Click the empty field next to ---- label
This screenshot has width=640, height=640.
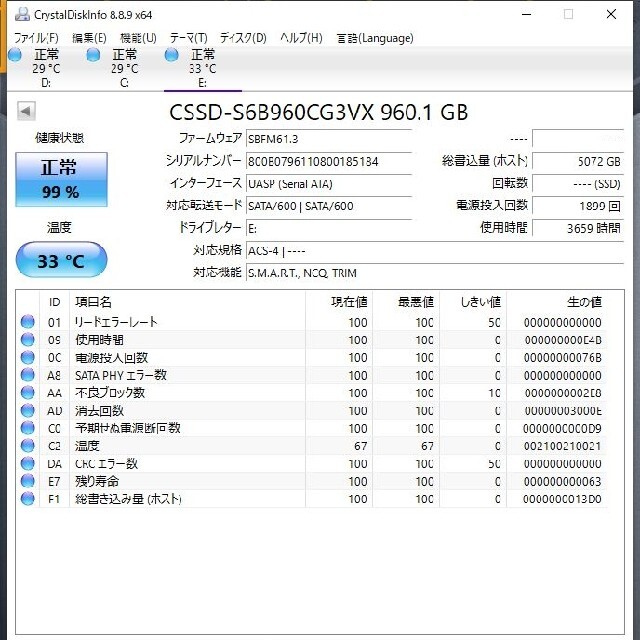[x=578, y=139]
